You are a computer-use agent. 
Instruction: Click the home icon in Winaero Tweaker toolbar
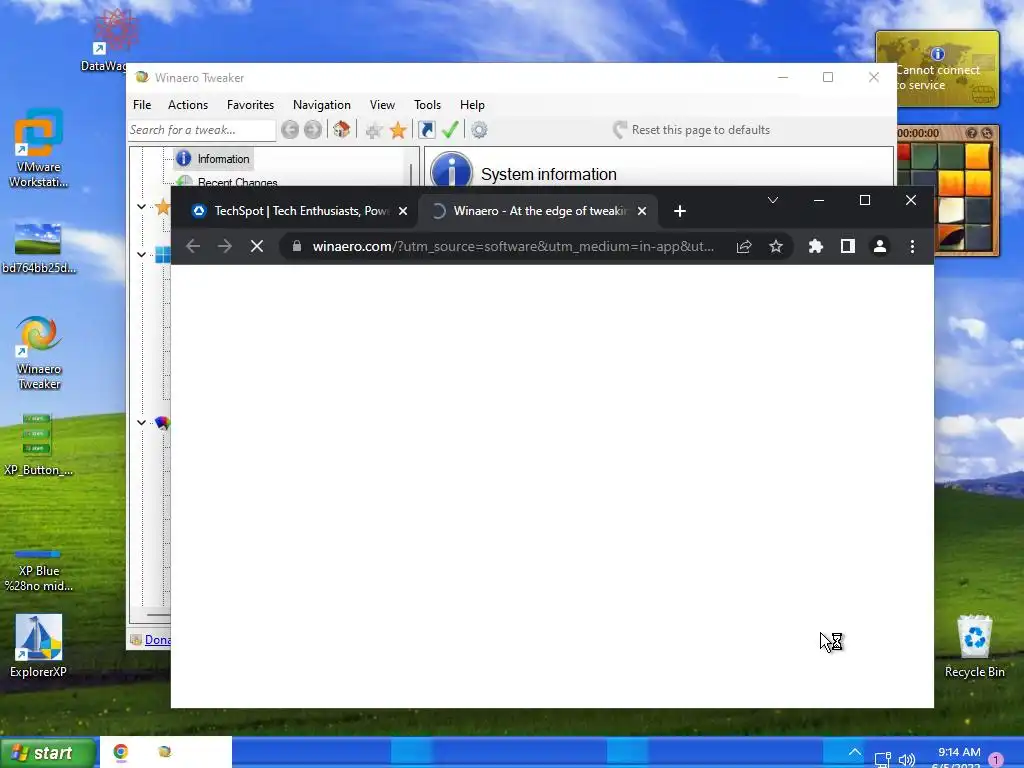341,129
